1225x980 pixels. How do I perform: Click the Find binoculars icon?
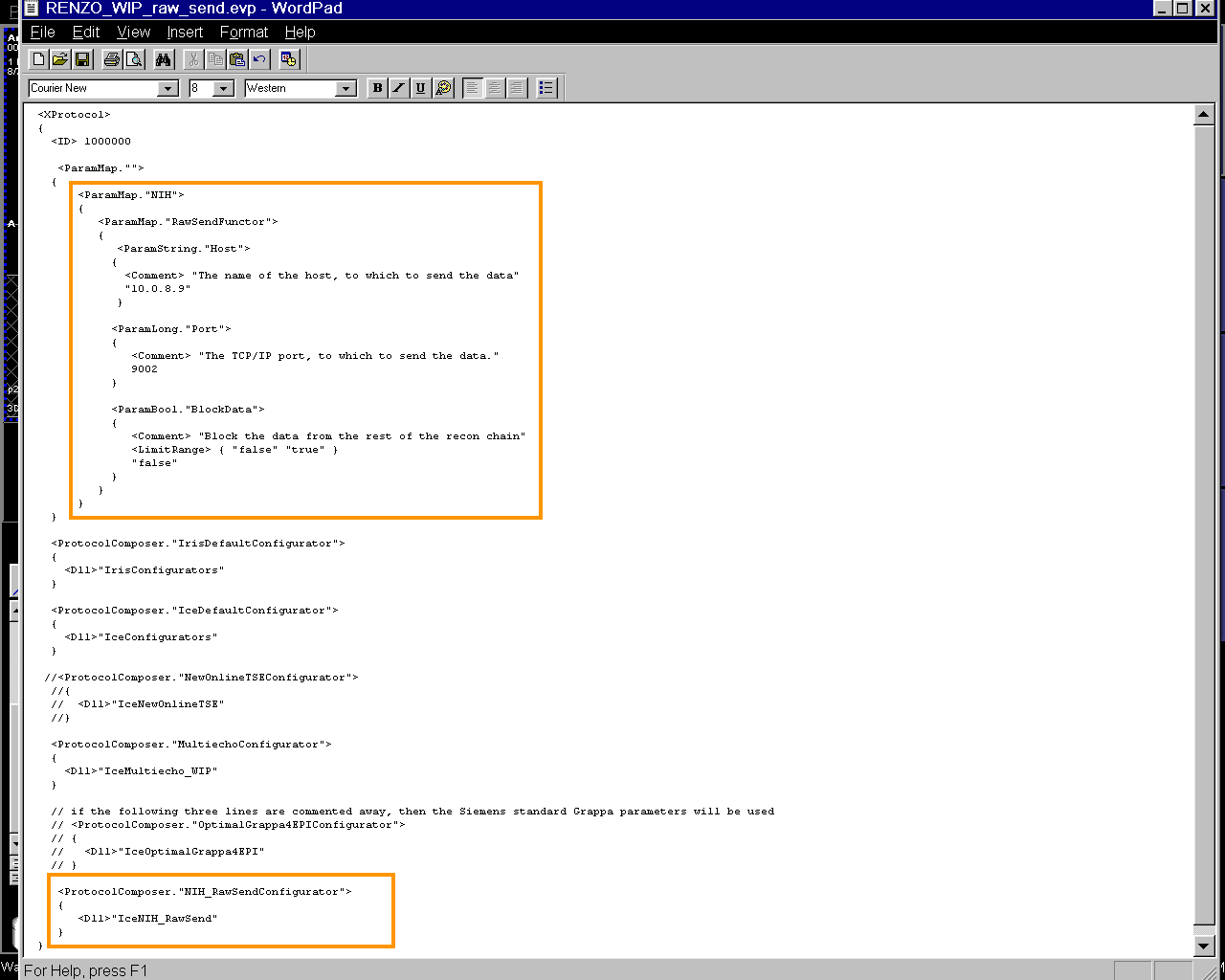164,59
